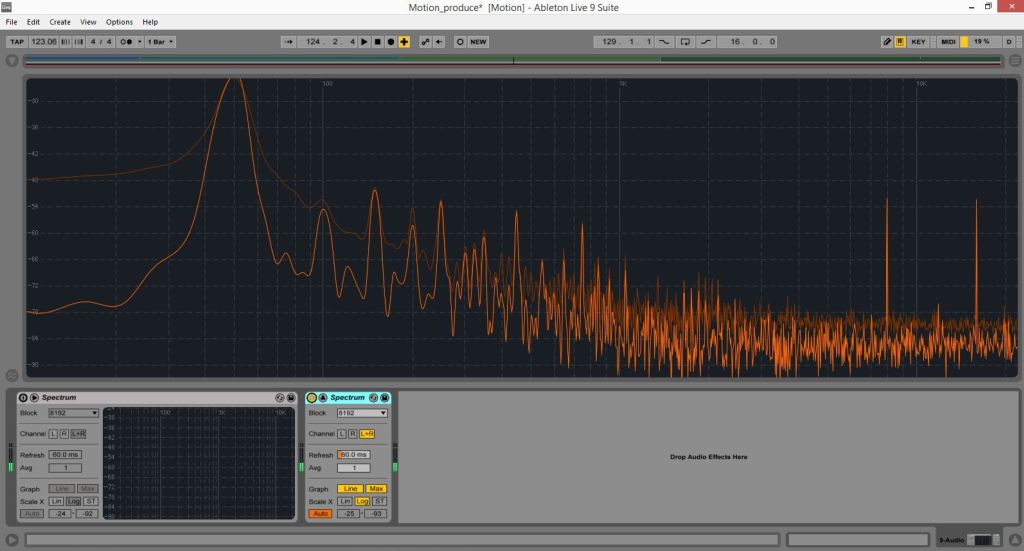Click the TAP tempo button
1024x551 pixels.
point(17,42)
